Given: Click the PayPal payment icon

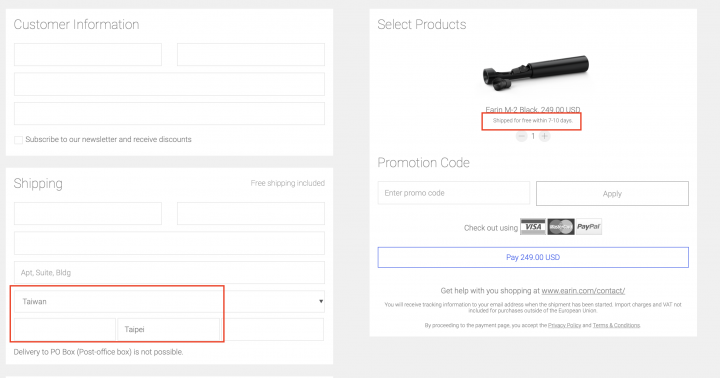Looking at the screenshot, I should click(589, 227).
